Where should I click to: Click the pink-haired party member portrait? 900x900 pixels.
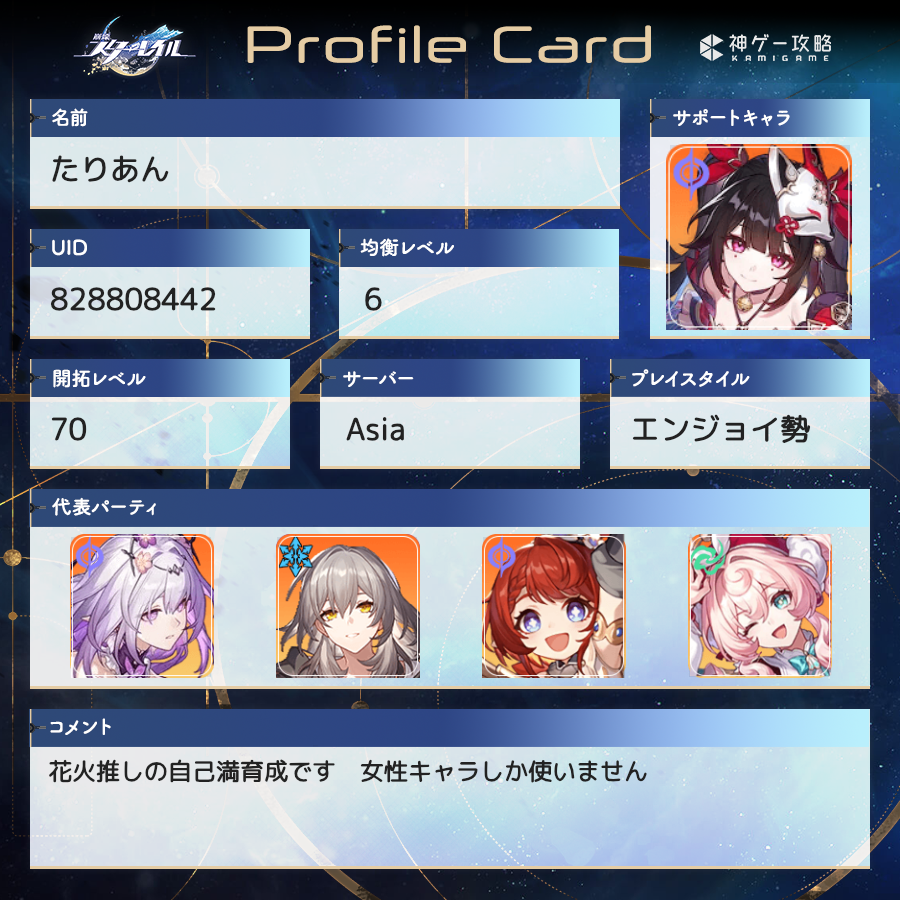759,606
